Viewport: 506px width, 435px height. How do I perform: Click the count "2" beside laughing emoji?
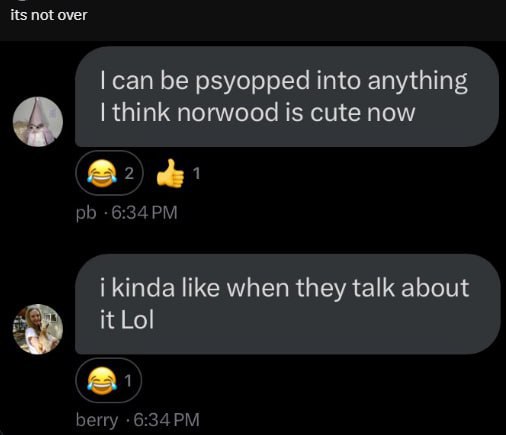click(x=129, y=173)
